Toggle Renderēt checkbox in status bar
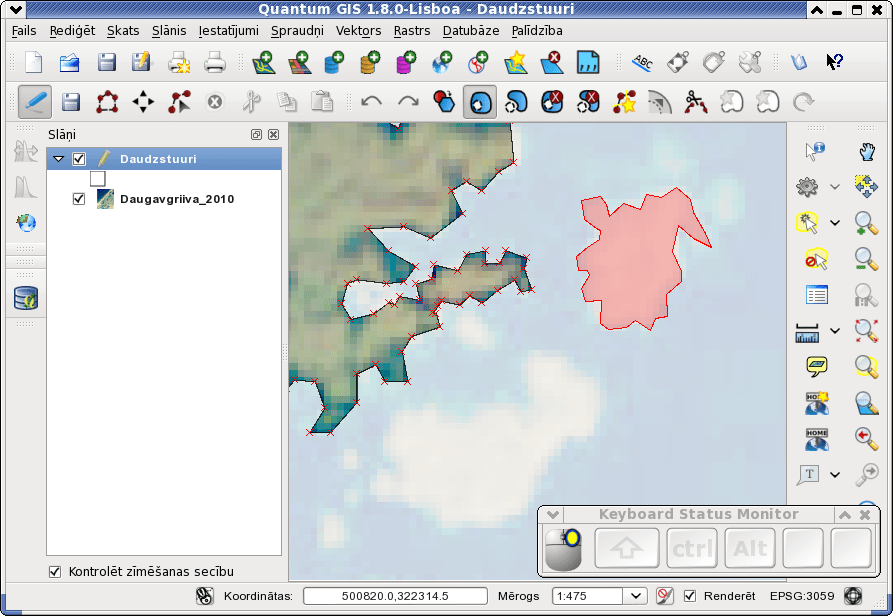The height and width of the screenshot is (616, 893). point(690,596)
